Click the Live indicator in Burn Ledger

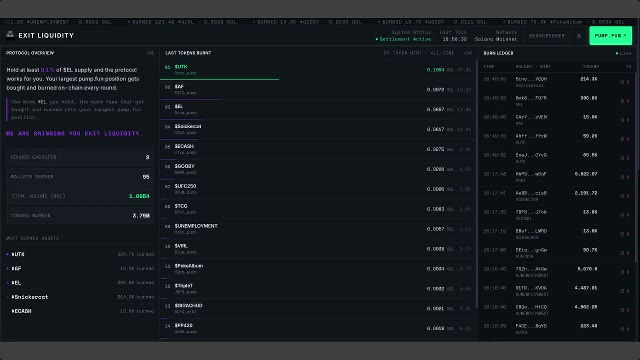(x=623, y=53)
